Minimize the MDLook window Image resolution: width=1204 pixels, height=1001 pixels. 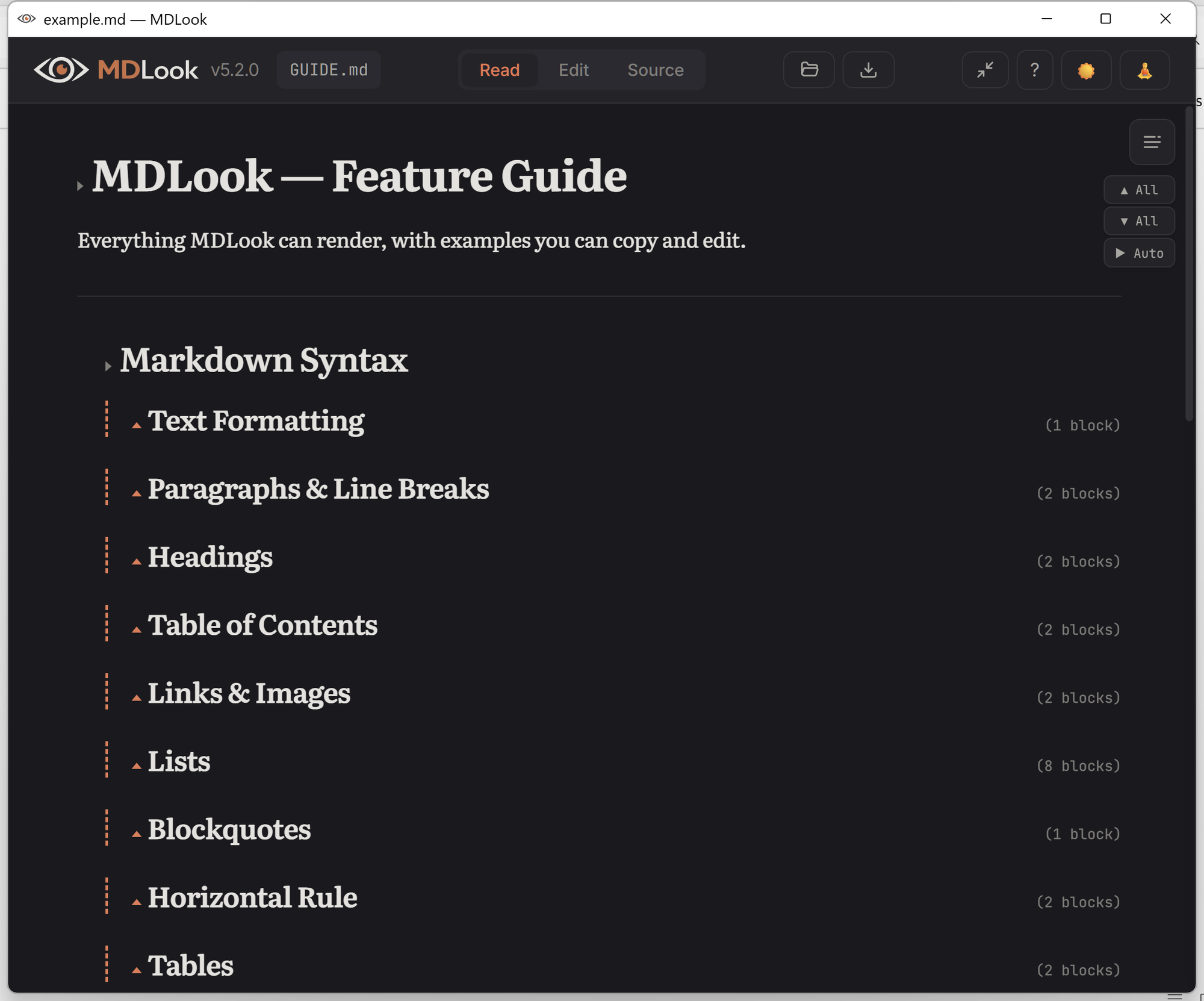coord(1047,19)
